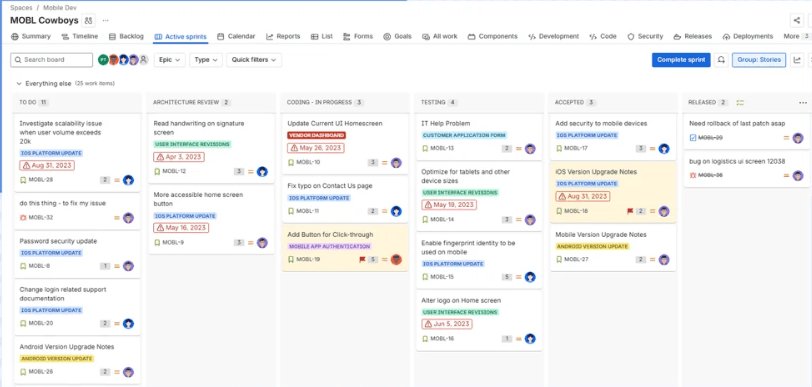Switch to the Timeline tab

(80, 36)
